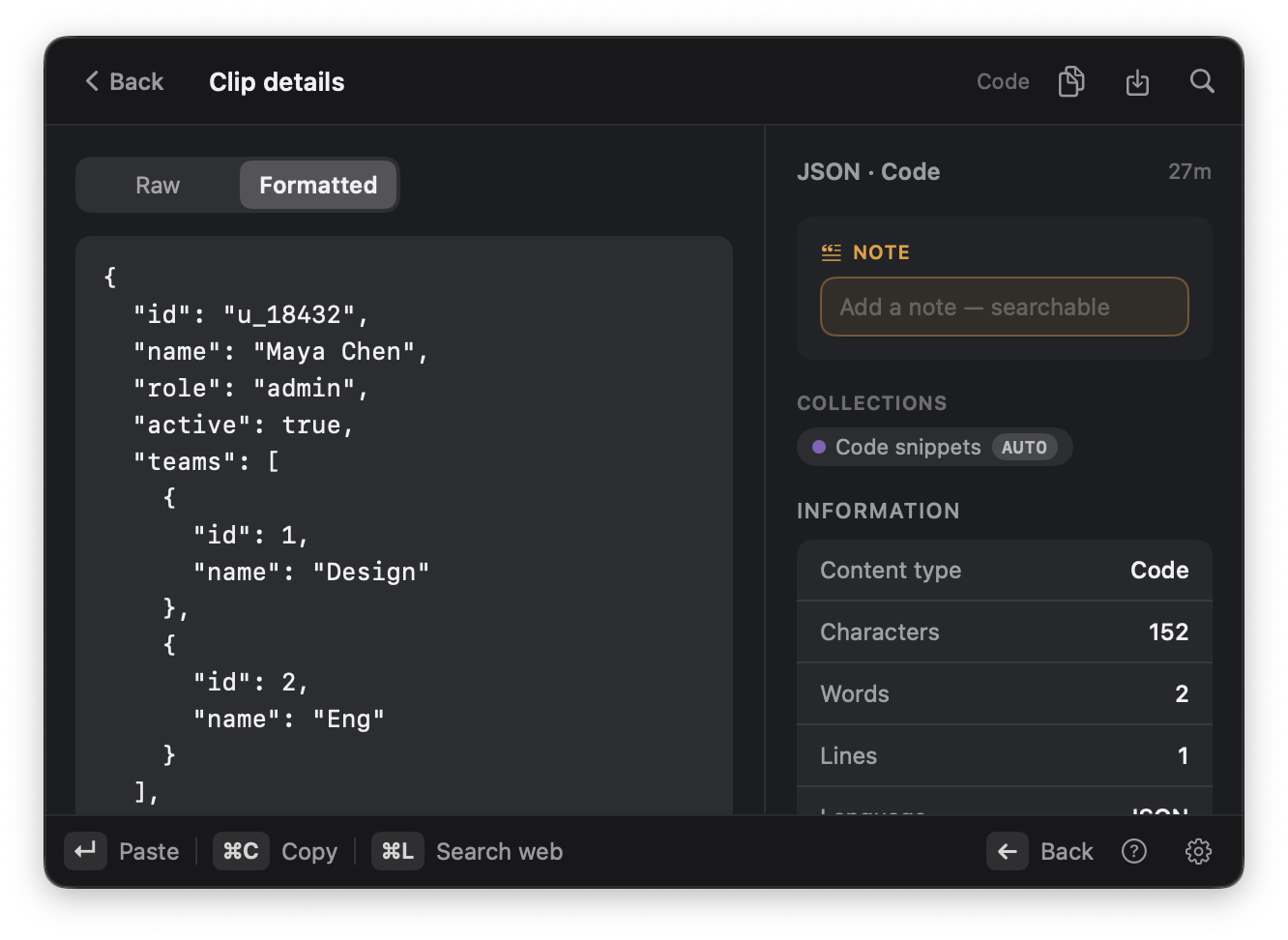The image size is (1288, 940).
Task: Click the "name": "Design" line
Action: (311, 573)
